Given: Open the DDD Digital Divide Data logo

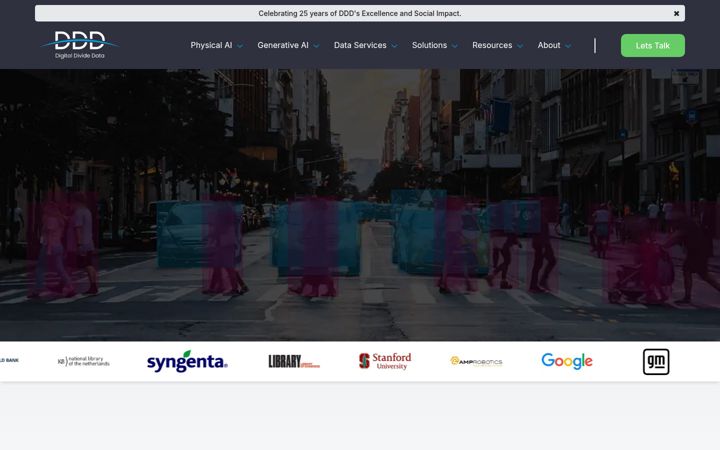Looking at the screenshot, I should [x=79, y=45].
